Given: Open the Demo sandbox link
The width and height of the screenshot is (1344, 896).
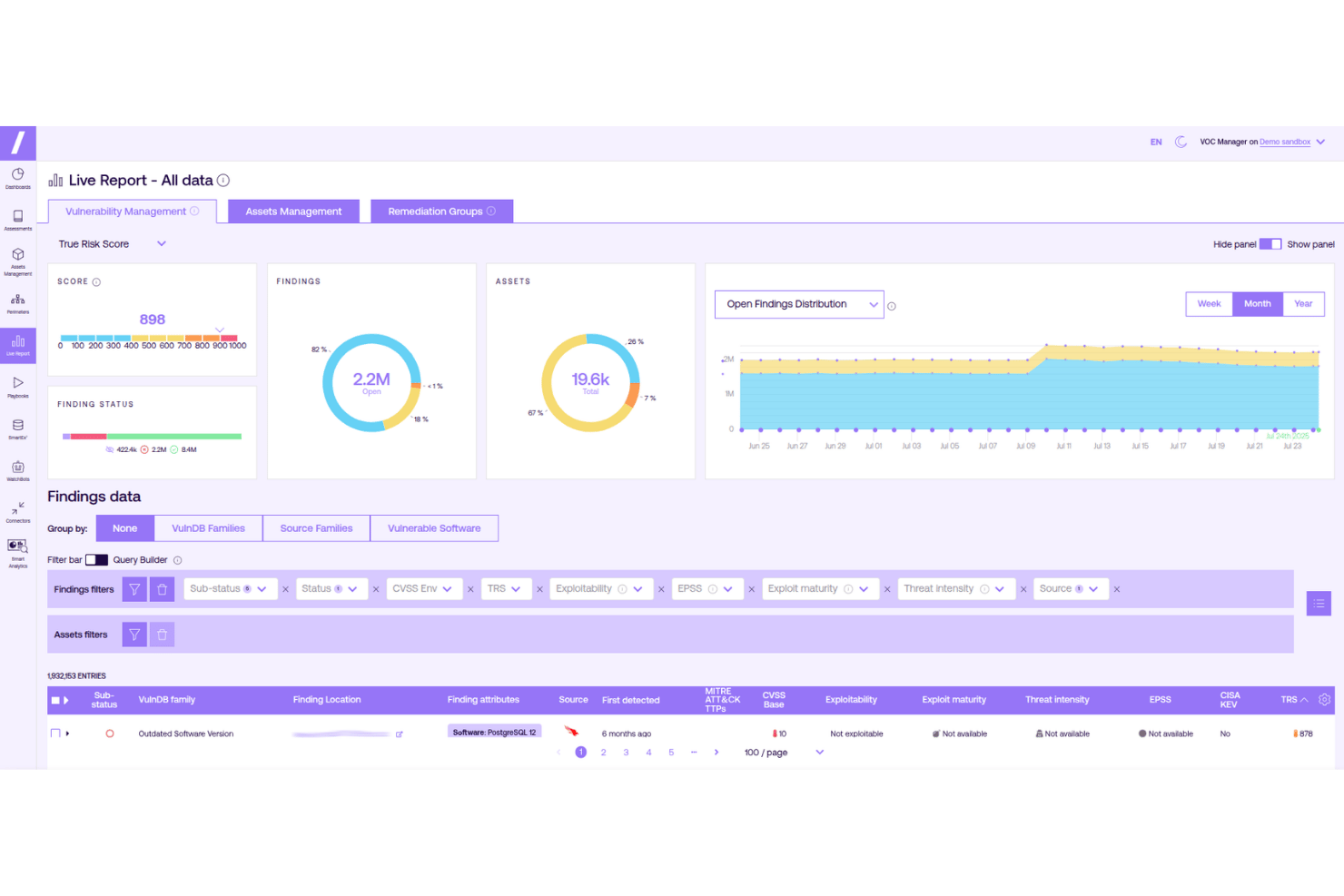Looking at the screenshot, I should [1285, 142].
